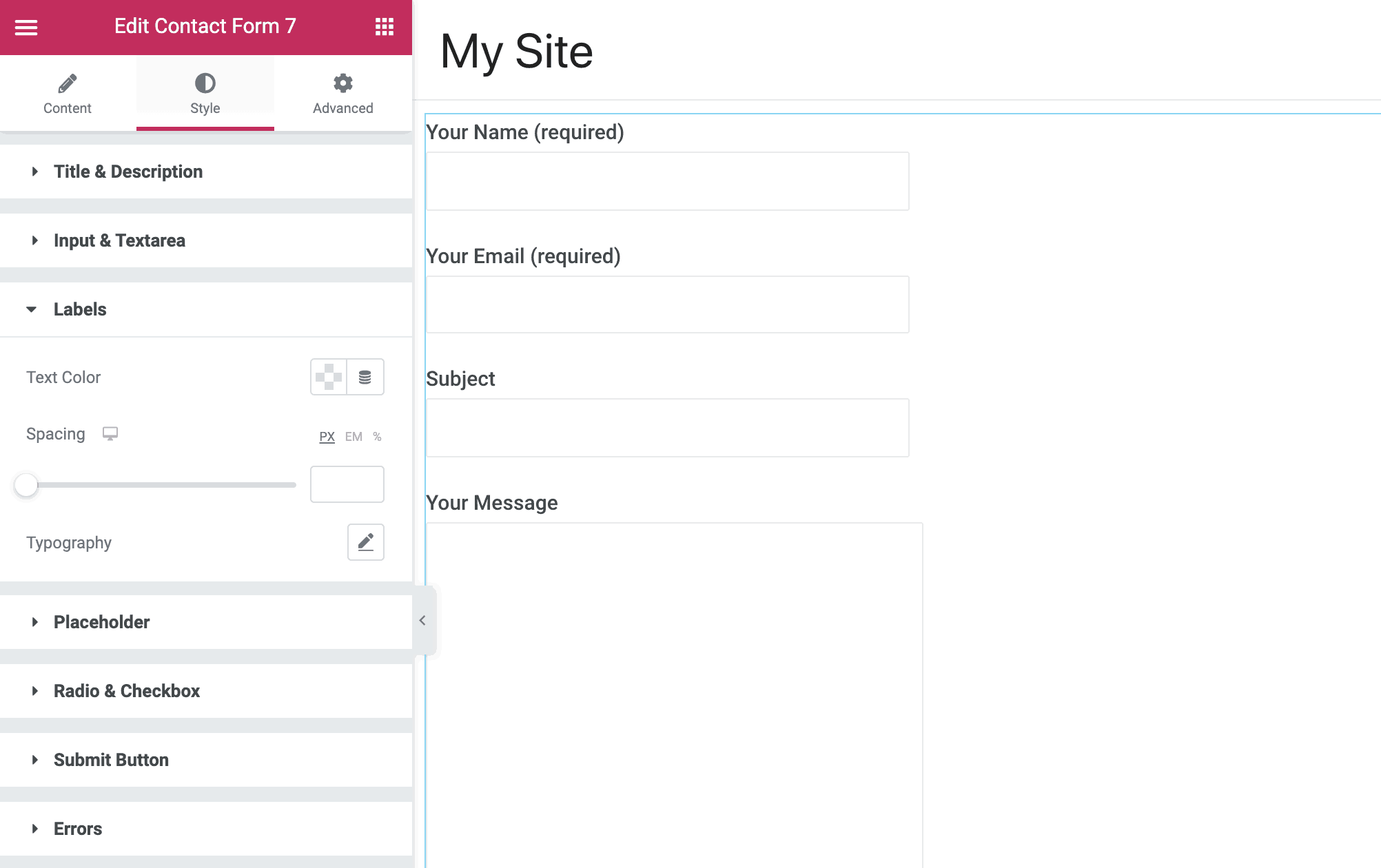1381x868 pixels.
Task: Click the Spacing responsive device icon
Action: pyautogui.click(x=111, y=434)
